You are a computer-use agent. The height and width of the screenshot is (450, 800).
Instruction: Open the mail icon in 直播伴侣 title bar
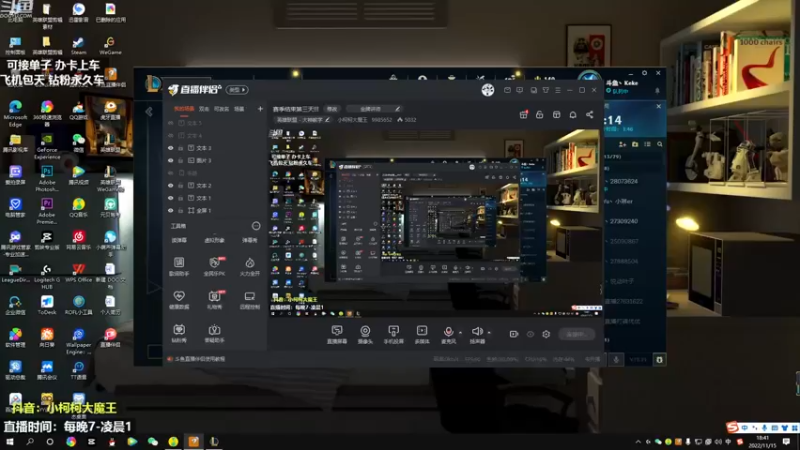[507, 90]
